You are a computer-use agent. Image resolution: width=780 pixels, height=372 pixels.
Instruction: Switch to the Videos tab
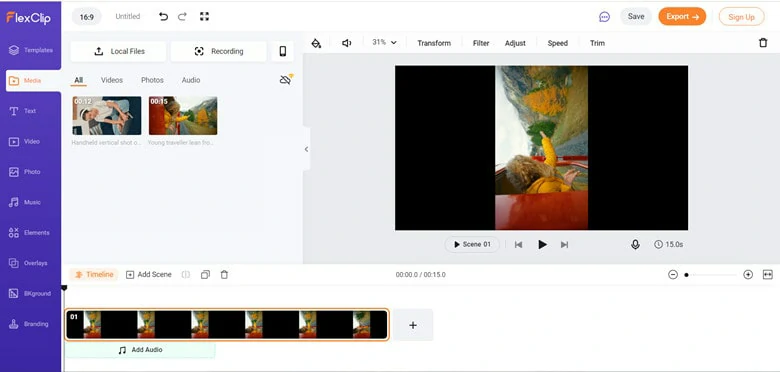point(112,80)
